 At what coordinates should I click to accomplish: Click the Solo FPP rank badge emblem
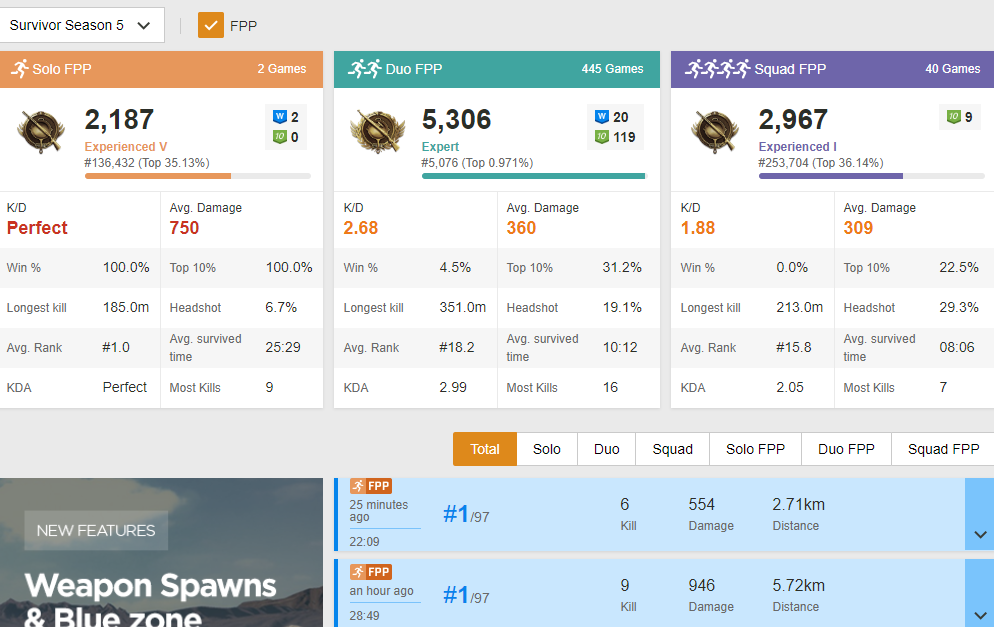pyautogui.click(x=40, y=131)
